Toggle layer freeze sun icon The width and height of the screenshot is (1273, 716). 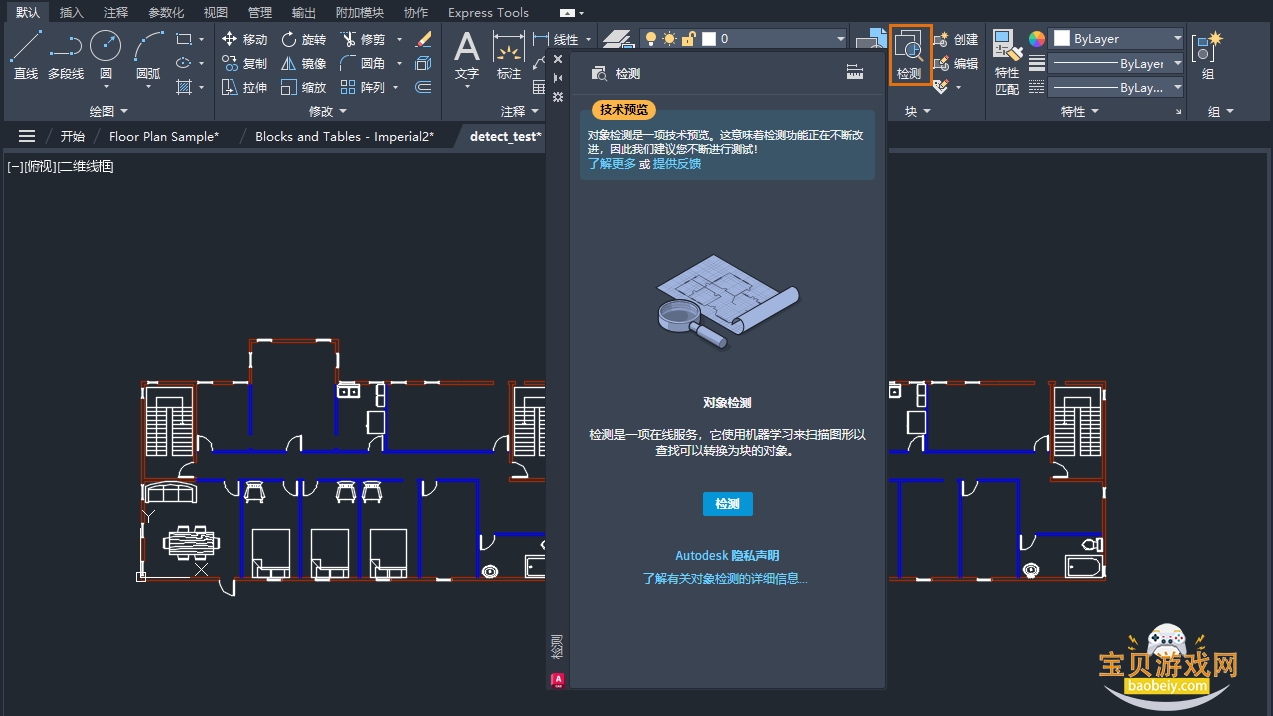670,39
